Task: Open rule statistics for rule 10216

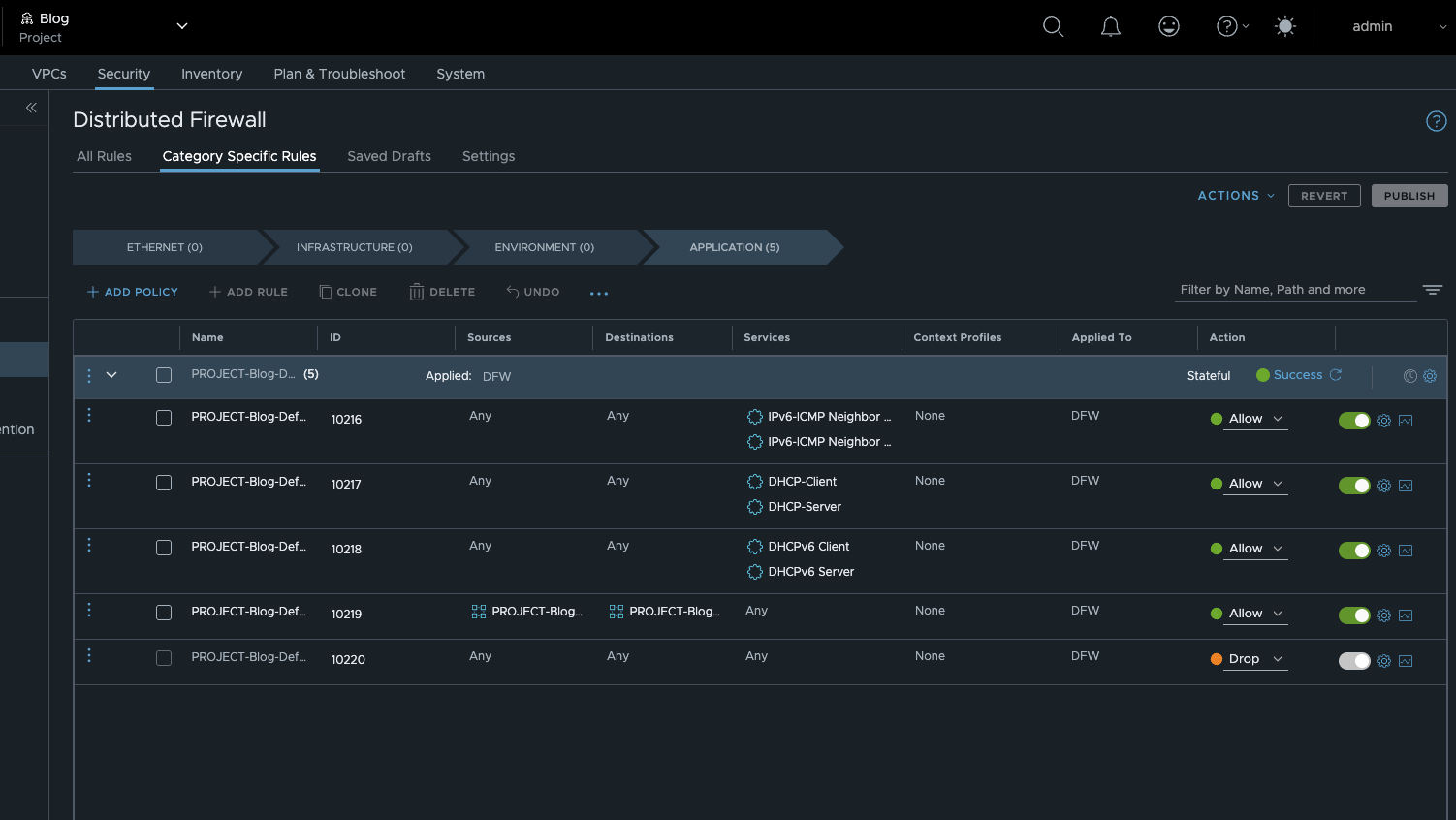Action: tap(1406, 421)
